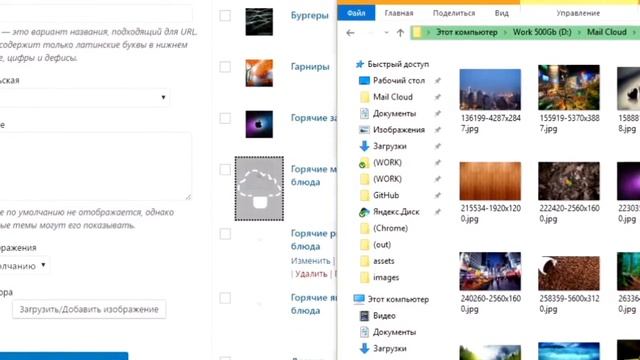This screenshot has height=360, width=640.
Task: Open Документы under Этот компьютер
Action: 388,332
